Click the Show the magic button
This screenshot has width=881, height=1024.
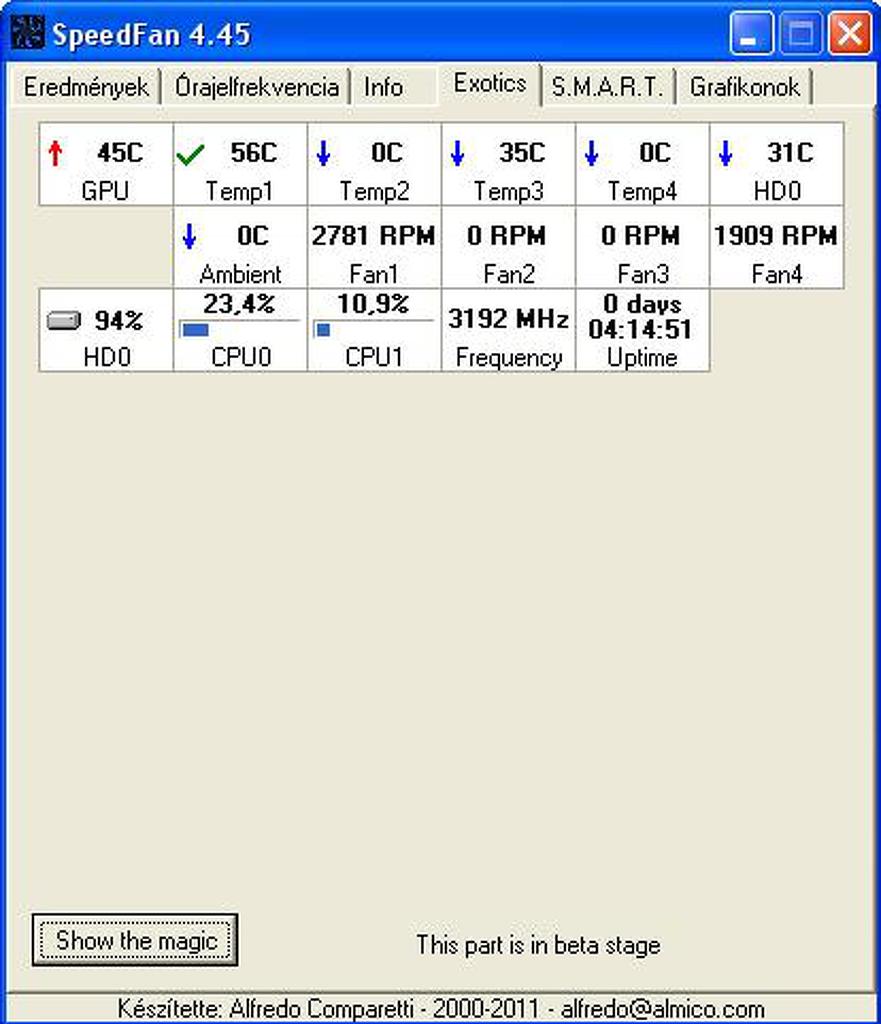click(135, 940)
